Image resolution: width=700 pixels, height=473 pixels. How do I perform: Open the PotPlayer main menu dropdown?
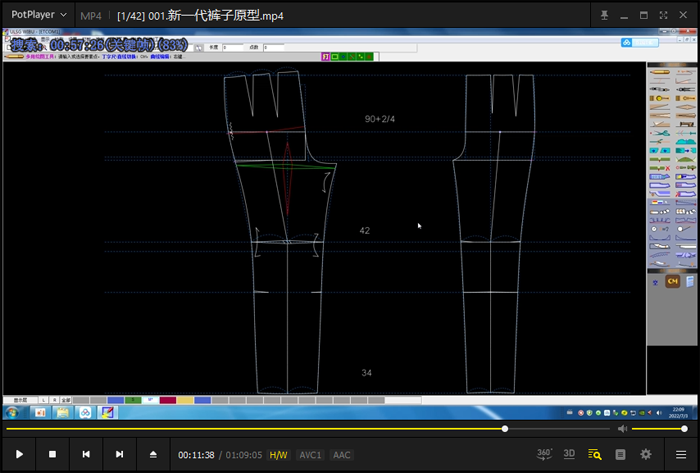click(x=39, y=15)
